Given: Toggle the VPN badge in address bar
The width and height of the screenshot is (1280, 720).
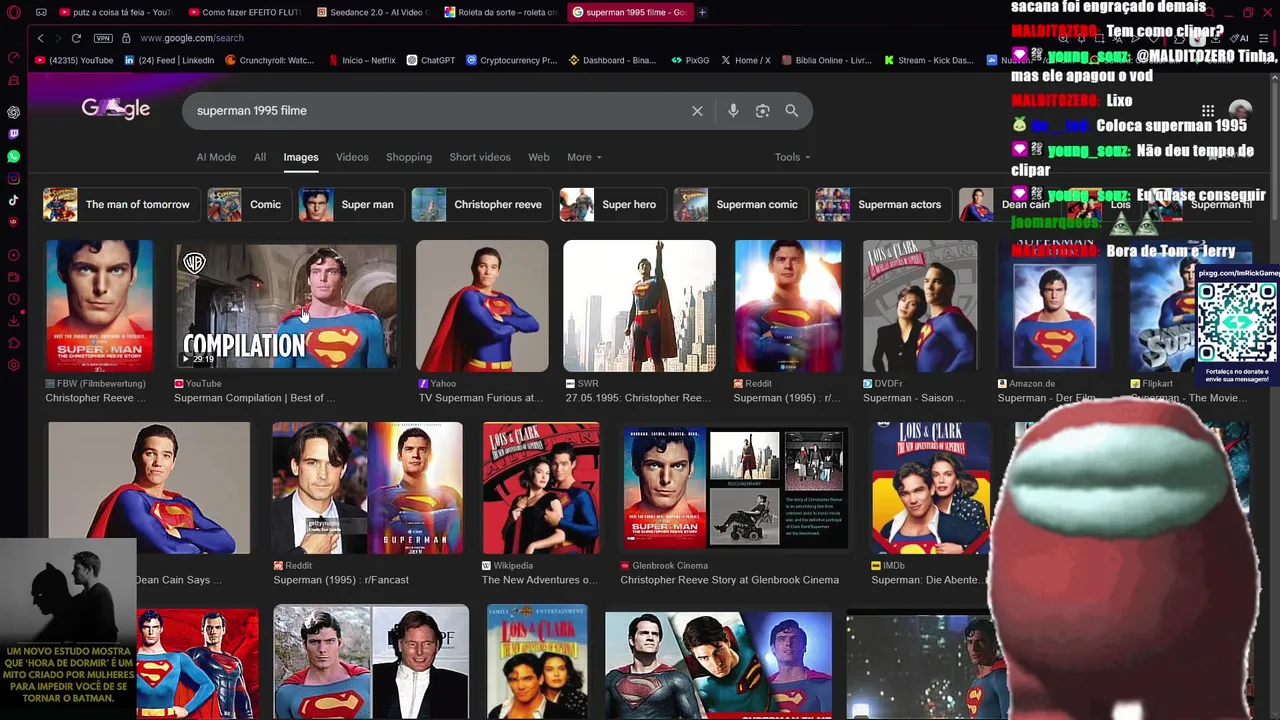Looking at the screenshot, I should pos(103,38).
